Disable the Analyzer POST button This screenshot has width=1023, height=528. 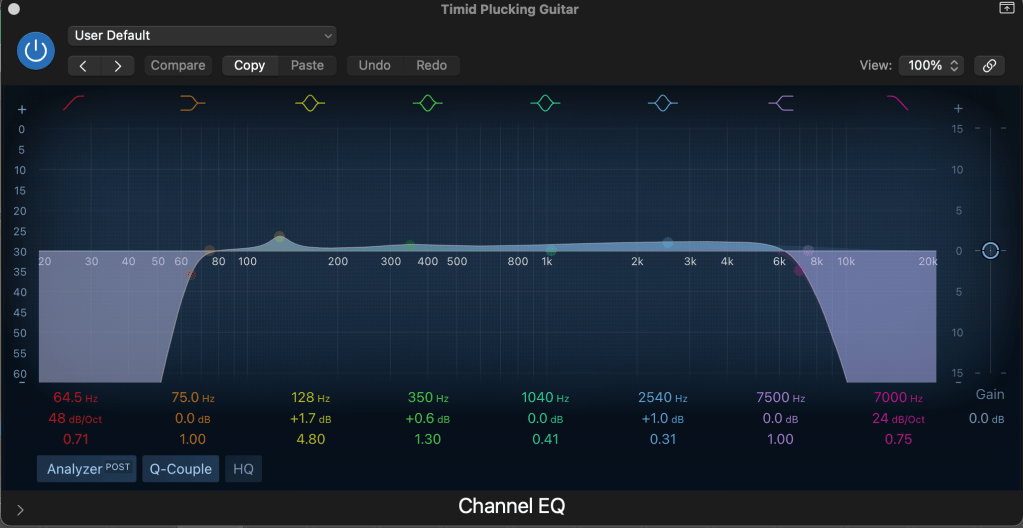point(87,469)
